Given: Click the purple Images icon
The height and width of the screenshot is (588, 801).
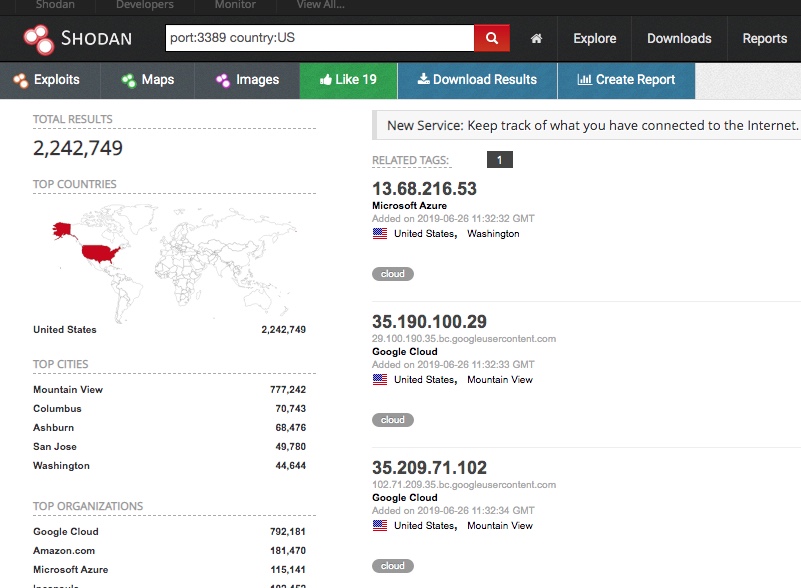Looking at the screenshot, I should [223, 80].
